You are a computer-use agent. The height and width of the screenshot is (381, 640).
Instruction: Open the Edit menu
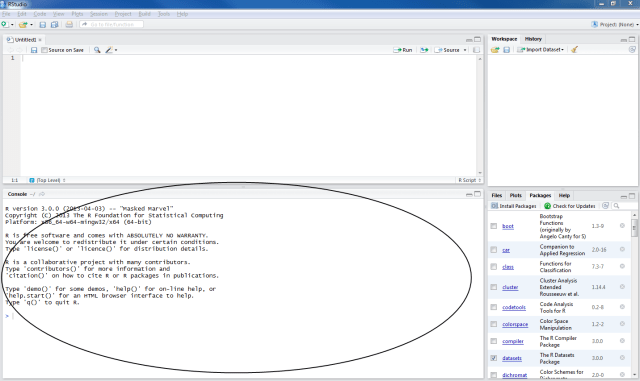(x=22, y=14)
